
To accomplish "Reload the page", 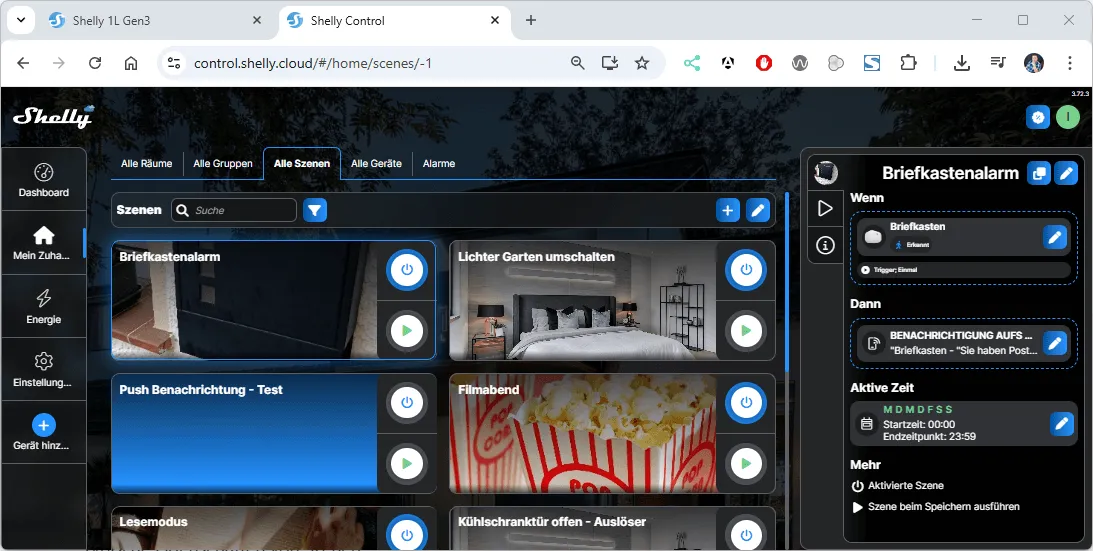I will tap(95, 63).
